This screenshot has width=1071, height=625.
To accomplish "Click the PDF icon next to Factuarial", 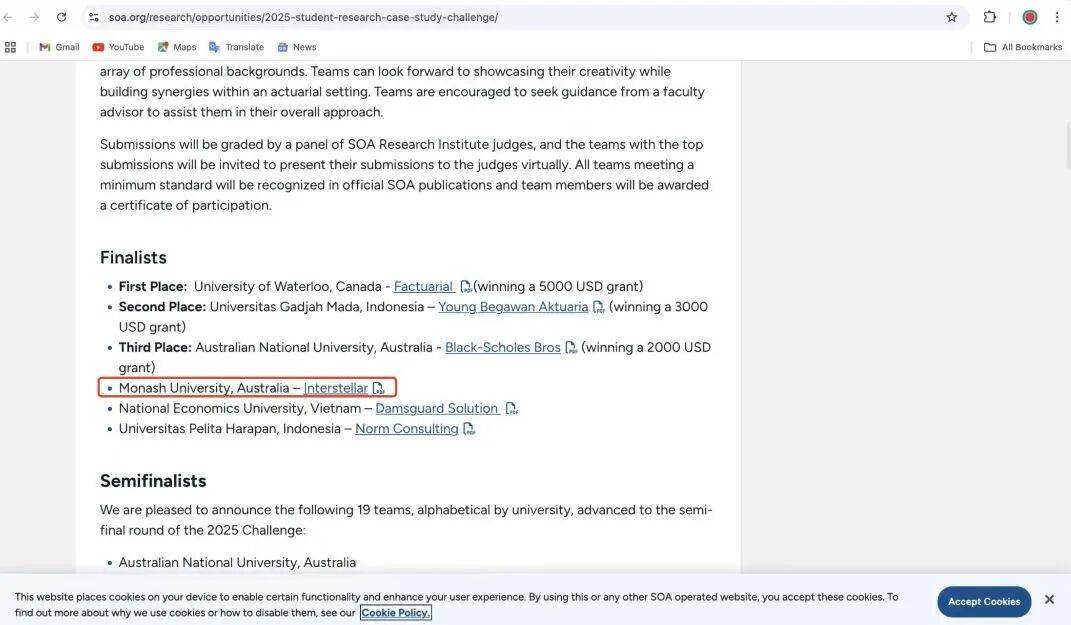I will pos(466,287).
